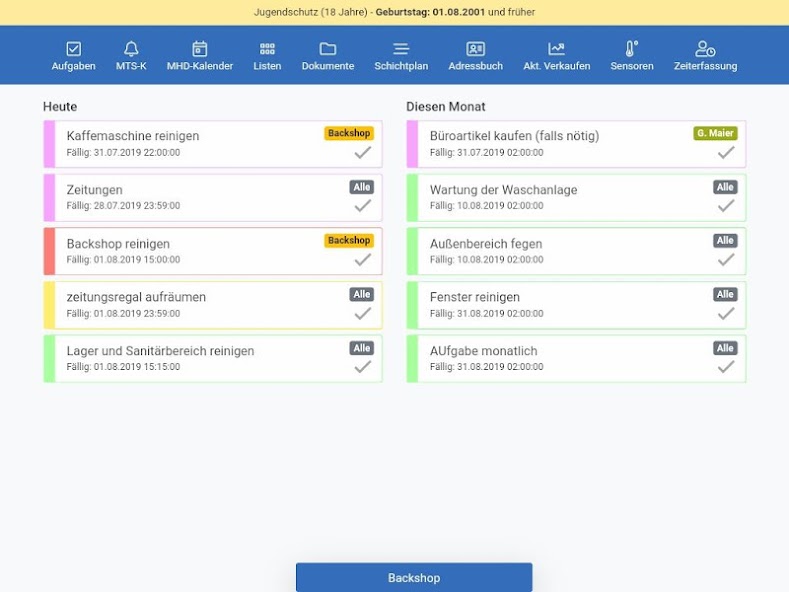
Task: Open MTS-K bell icon
Action: pyautogui.click(x=131, y=49)
